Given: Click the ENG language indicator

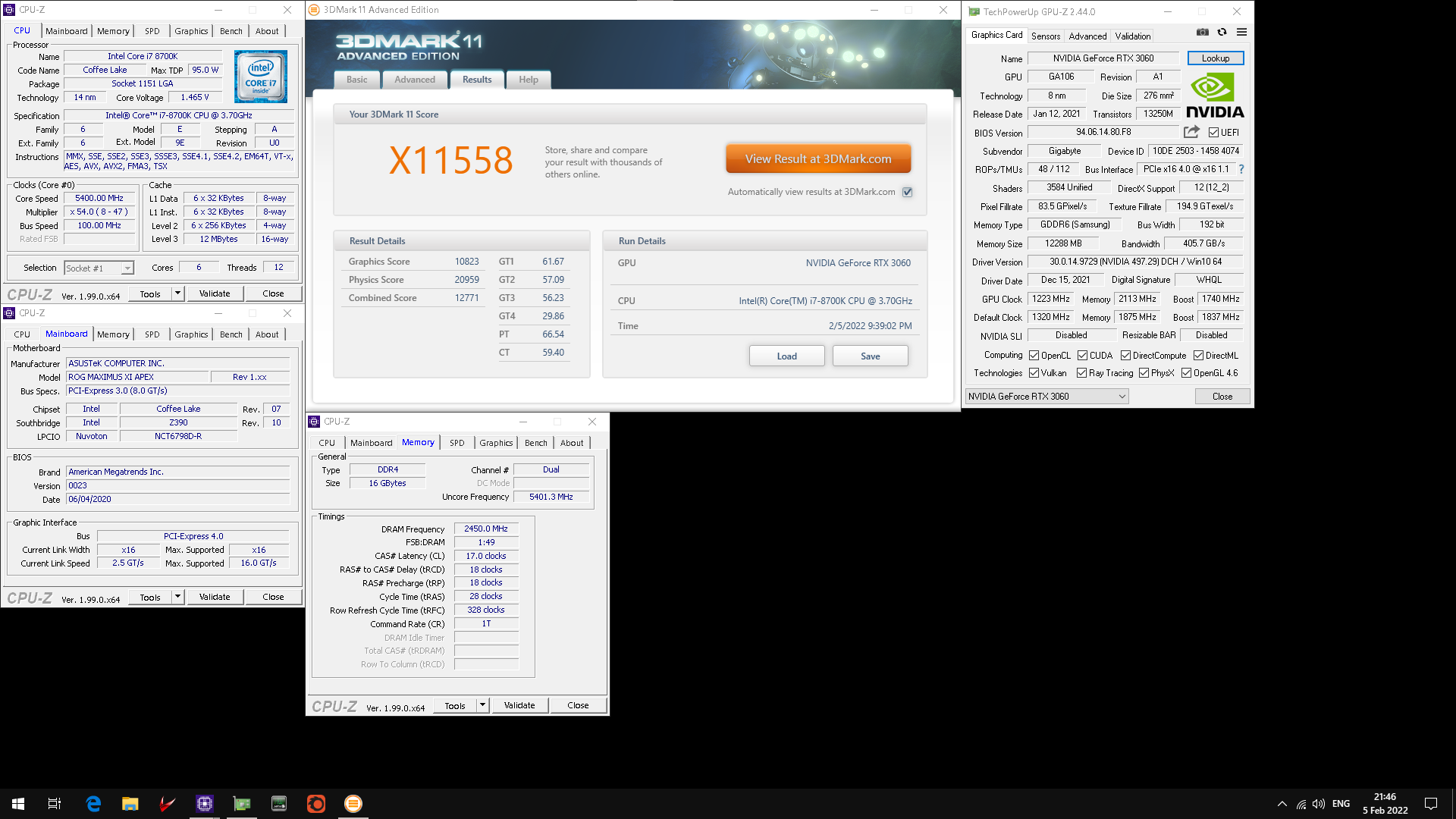Looking at the screenshot, I should click(x=1341, y=804).
